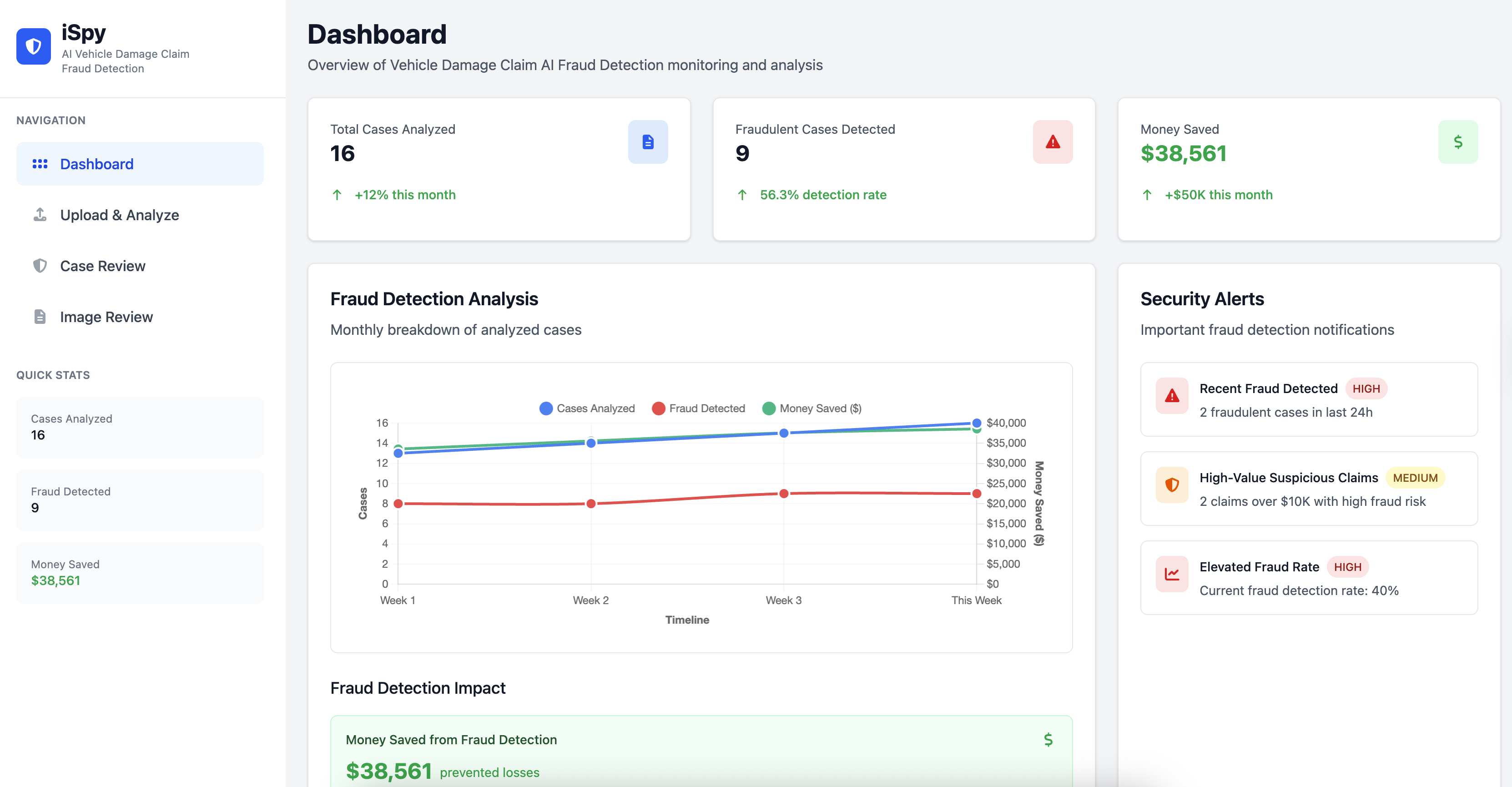Click the orange shield icon for High-Value Suspicious Claims
The height and width of the screenshot is (787, 1512).
click(x=1172, y=485)
